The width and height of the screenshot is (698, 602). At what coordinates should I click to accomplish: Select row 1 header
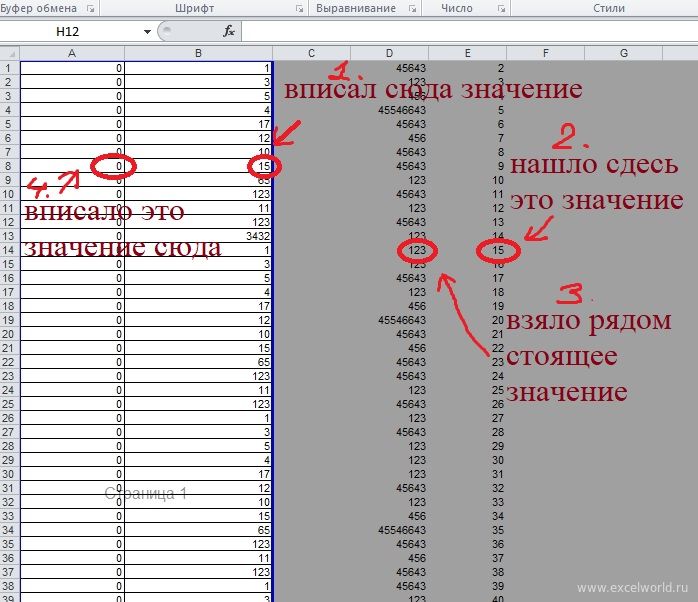[10, 68]
